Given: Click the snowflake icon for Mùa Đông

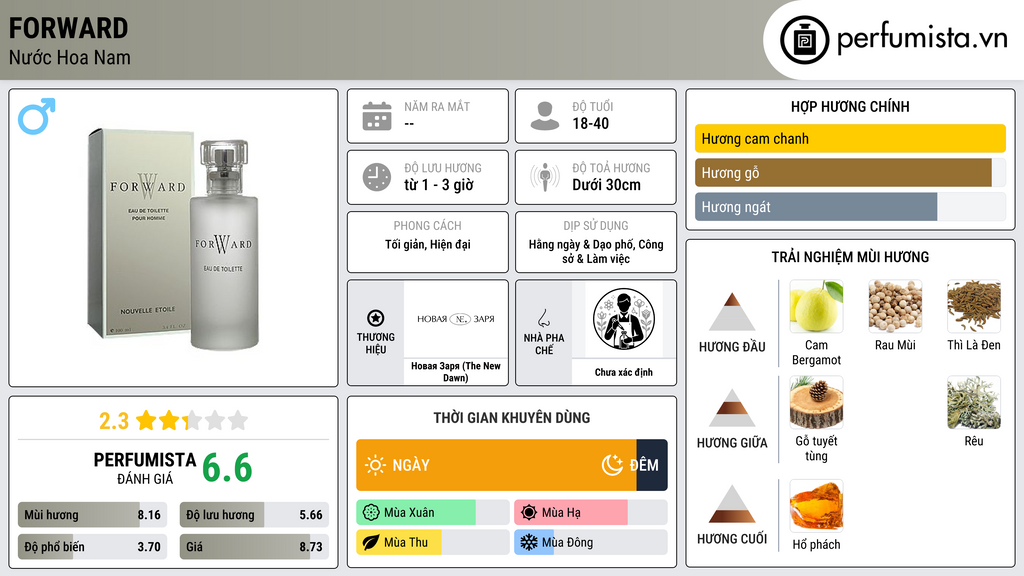Looking at the screenshot, I should click(529, 542).
